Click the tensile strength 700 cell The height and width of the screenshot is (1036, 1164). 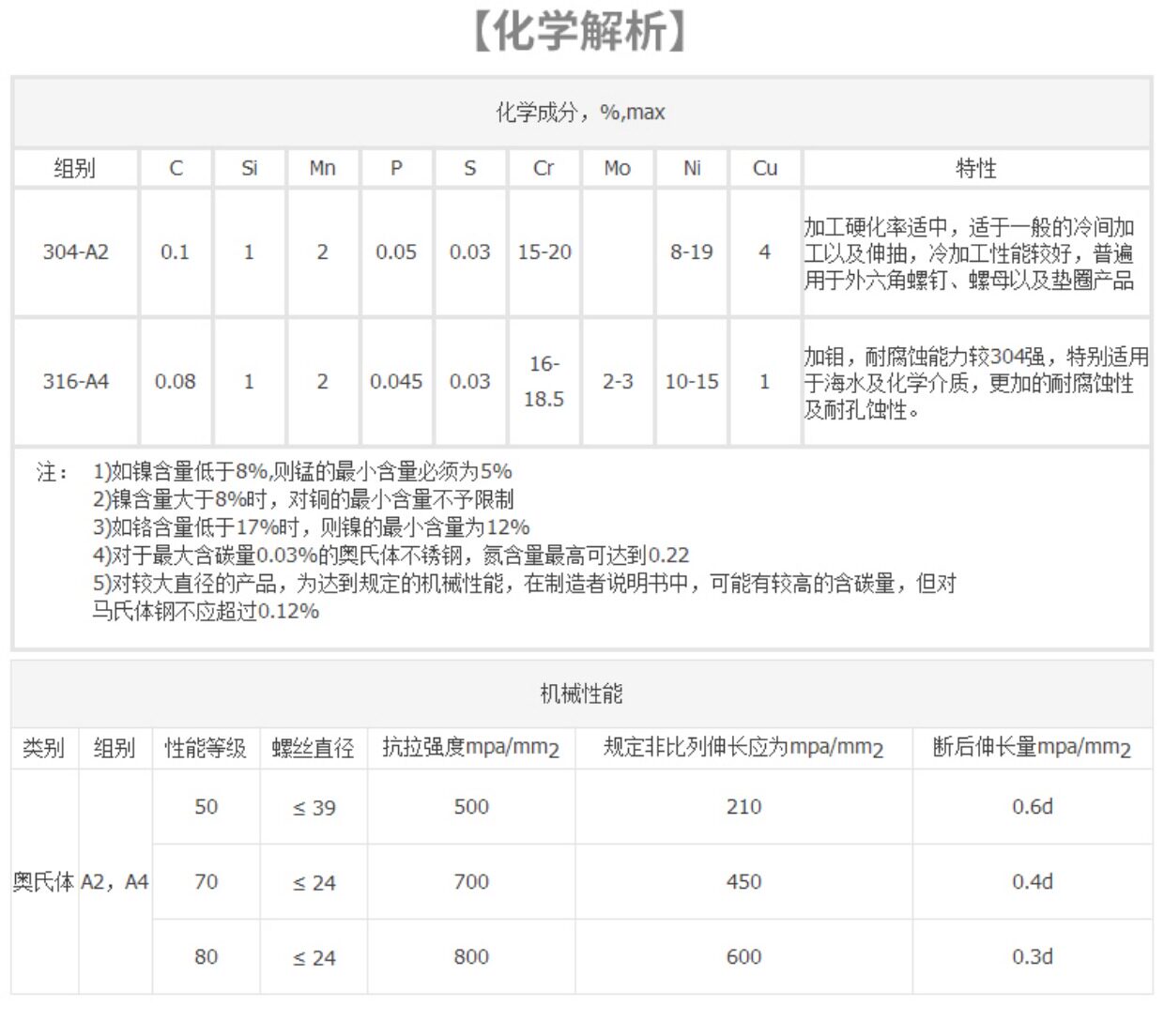[x=471, y=882]
